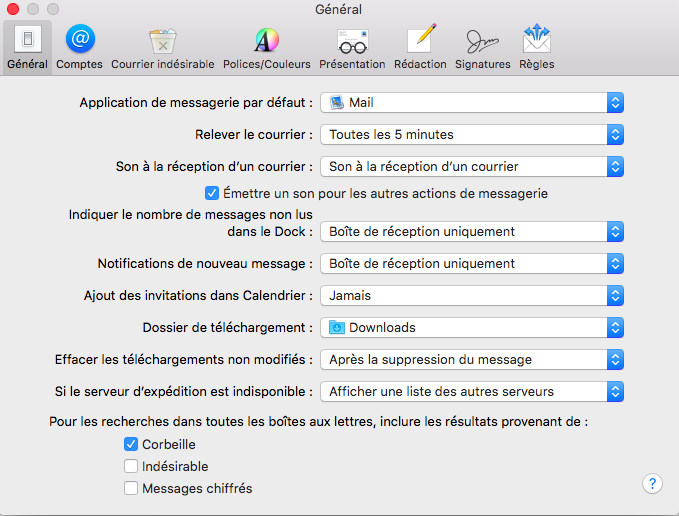The width and height of the screenshot is (679, 516).
Task: Open the Signatures pane icon
Action: click(x=482, y=41)
